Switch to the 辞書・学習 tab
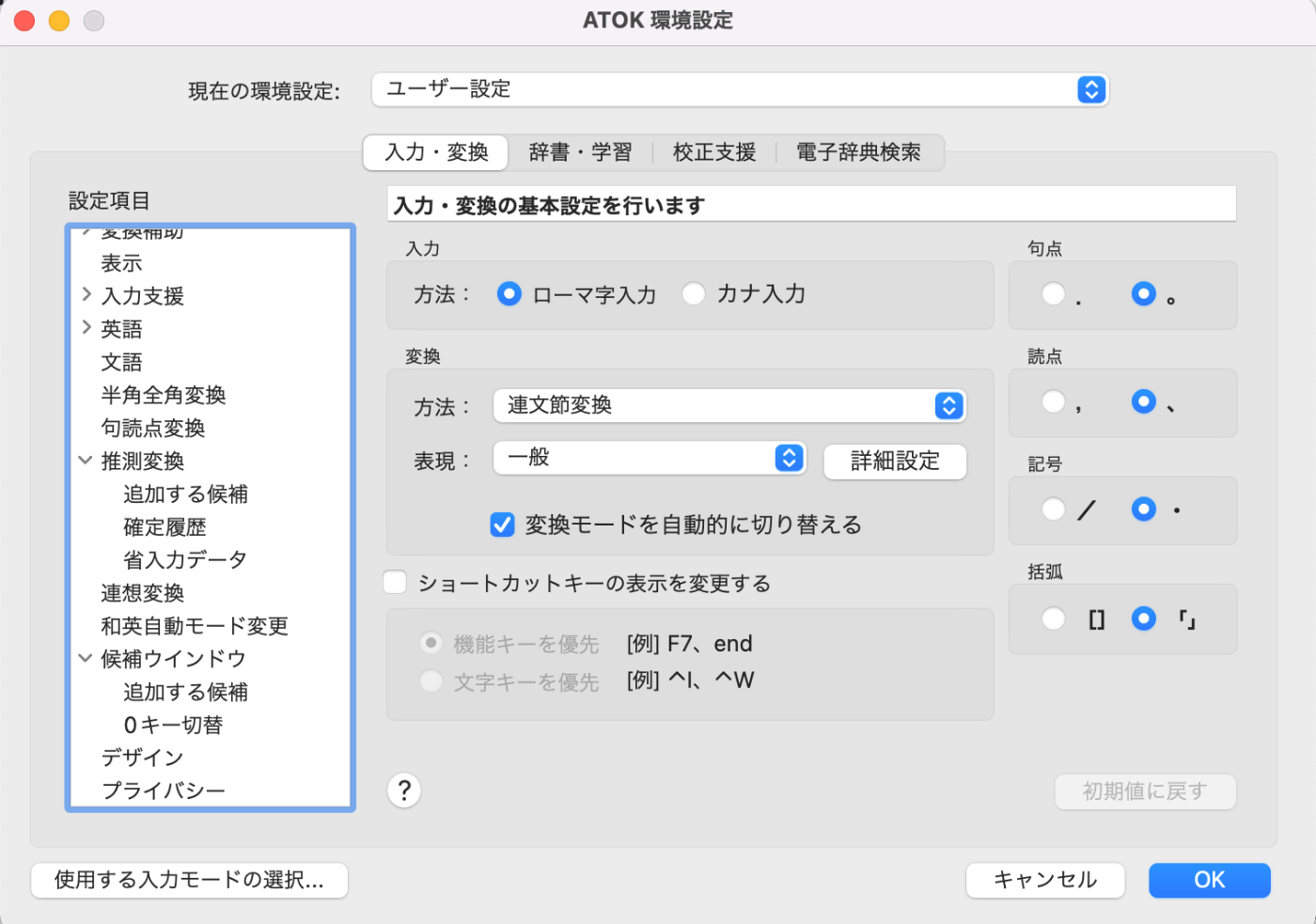Image resolution: width=1316 pixels, height=924 pixels. coord(580,152)
